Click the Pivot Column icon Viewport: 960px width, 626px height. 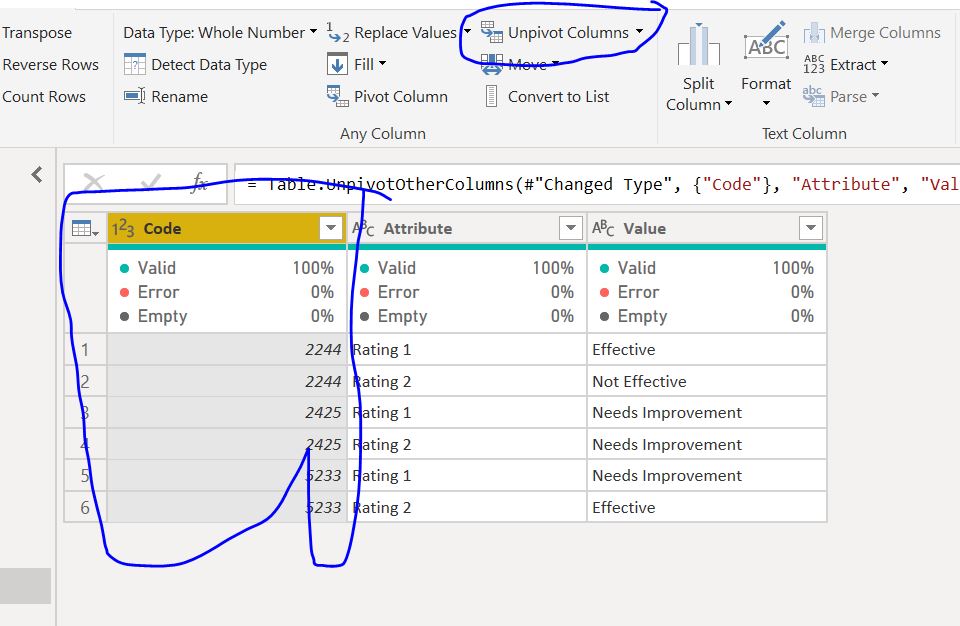pyautogui.click(x=337, y=96)
